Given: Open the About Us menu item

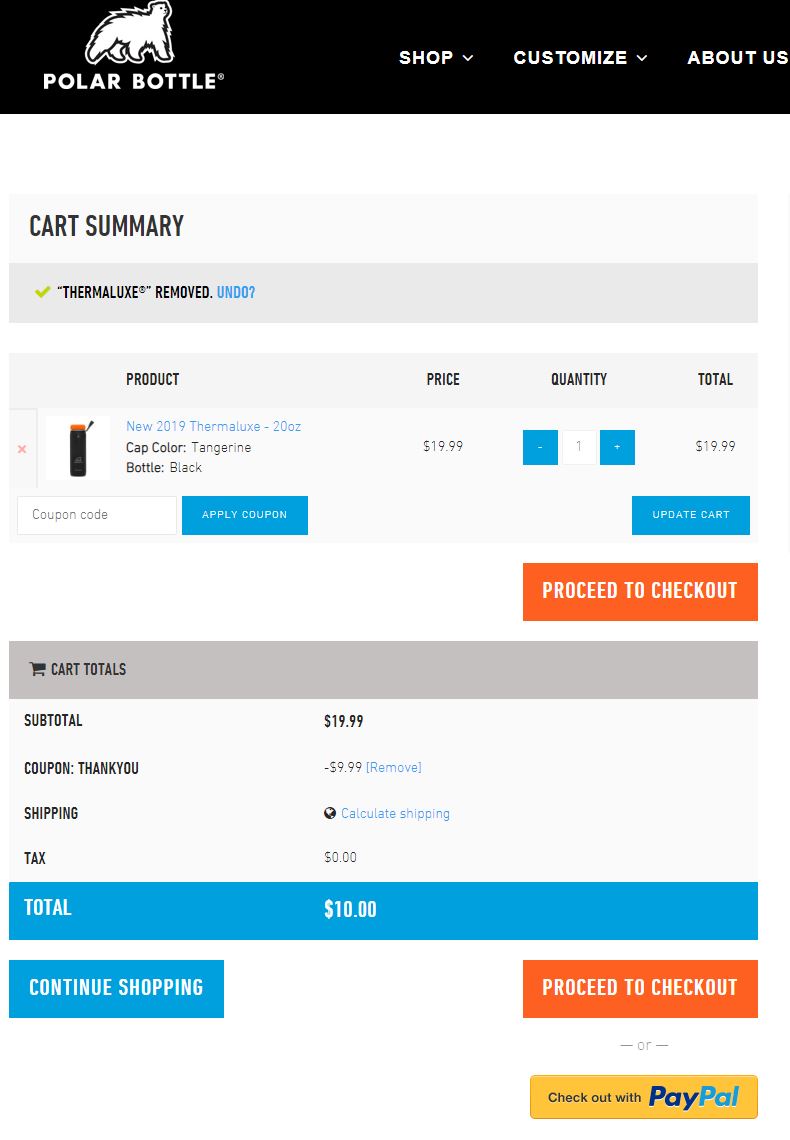Looking at the screenshot, I should tap(737, 58).
